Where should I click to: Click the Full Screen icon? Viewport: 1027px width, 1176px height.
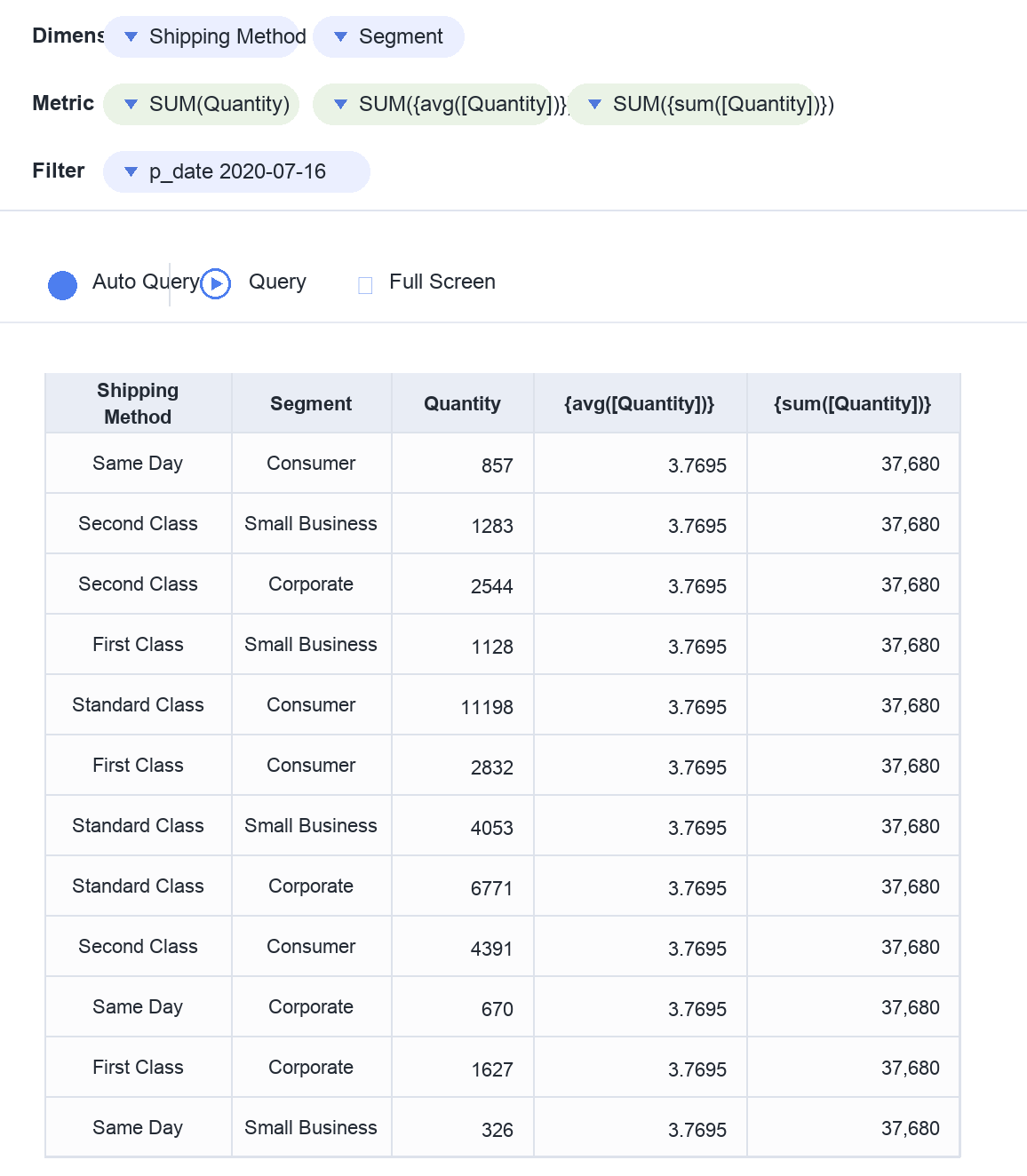[365, 285]
